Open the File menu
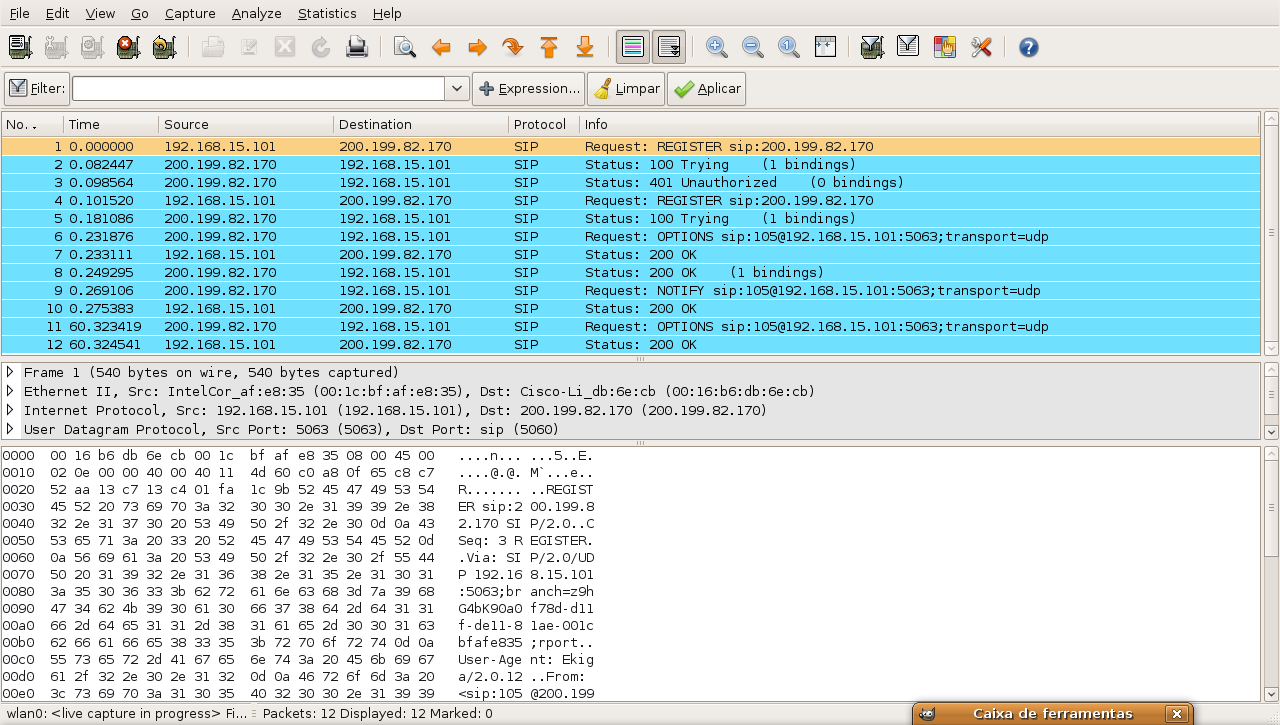This screenshot has width=1280, height=725. click(19, 13)
